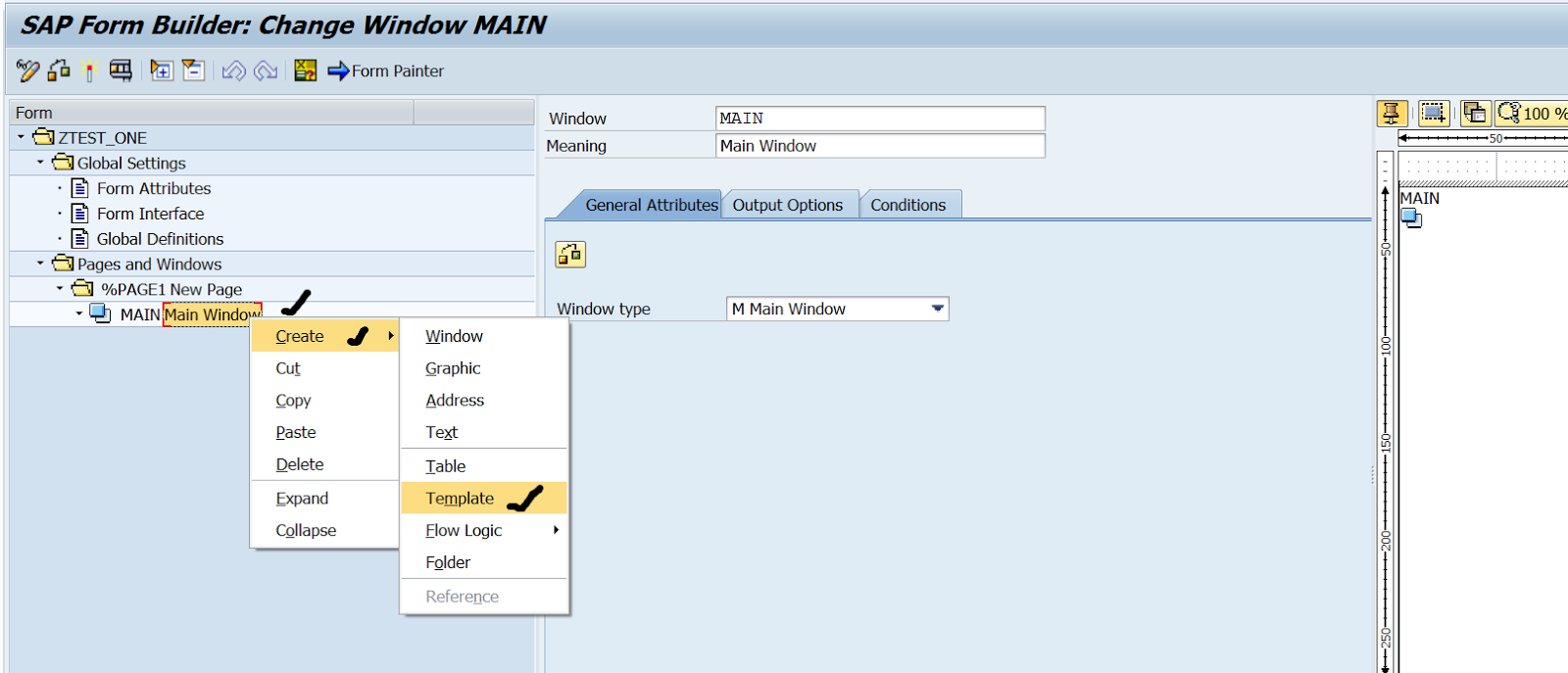Collapse the MAIN Main Window node
This screenshot has width=1568, height=673.
click(x=79, y=314)
